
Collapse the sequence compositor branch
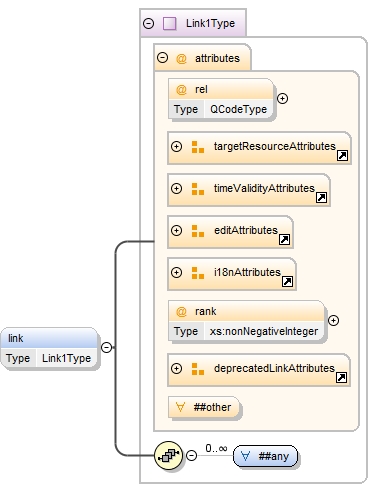[191, 455]
